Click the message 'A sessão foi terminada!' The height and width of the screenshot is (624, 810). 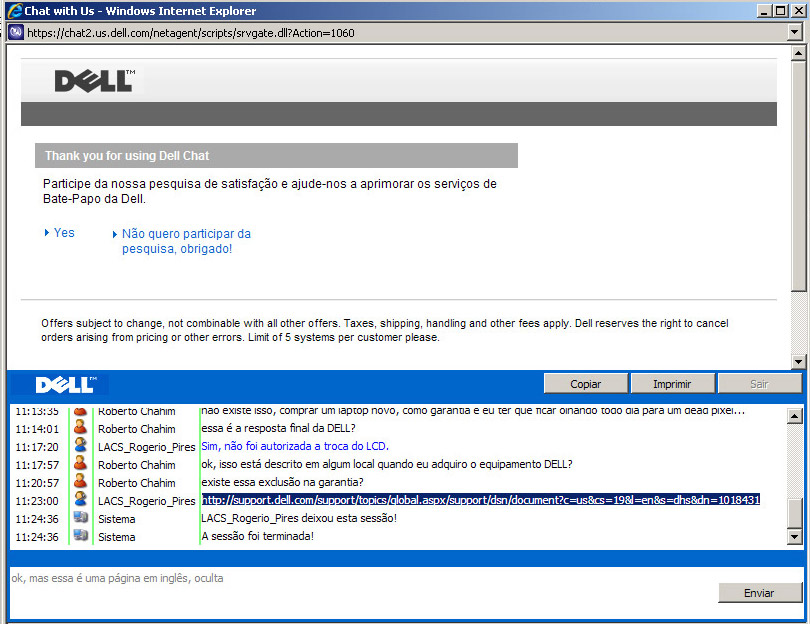coord(257,536)
